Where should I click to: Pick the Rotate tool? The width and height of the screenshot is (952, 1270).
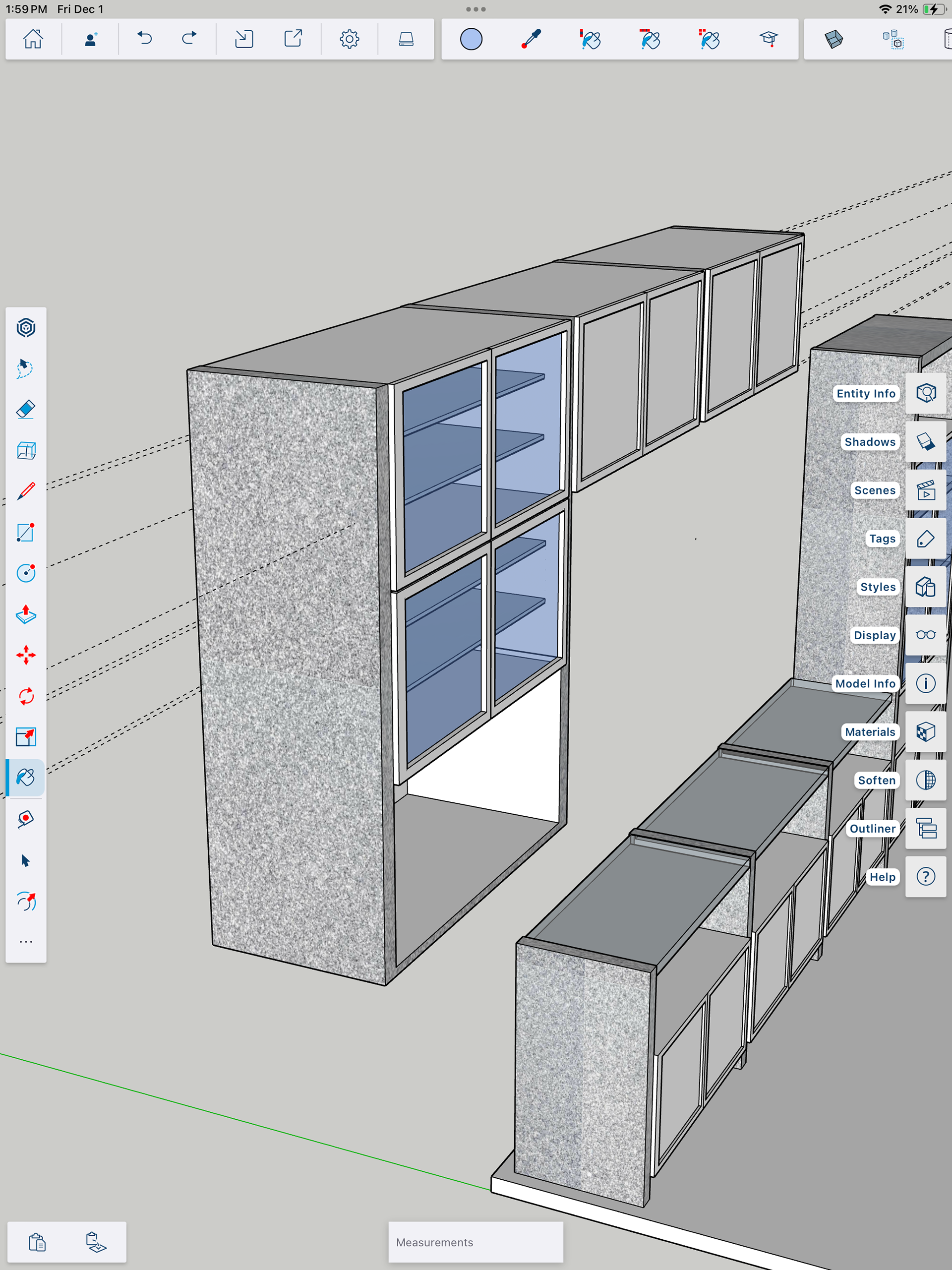26,696
